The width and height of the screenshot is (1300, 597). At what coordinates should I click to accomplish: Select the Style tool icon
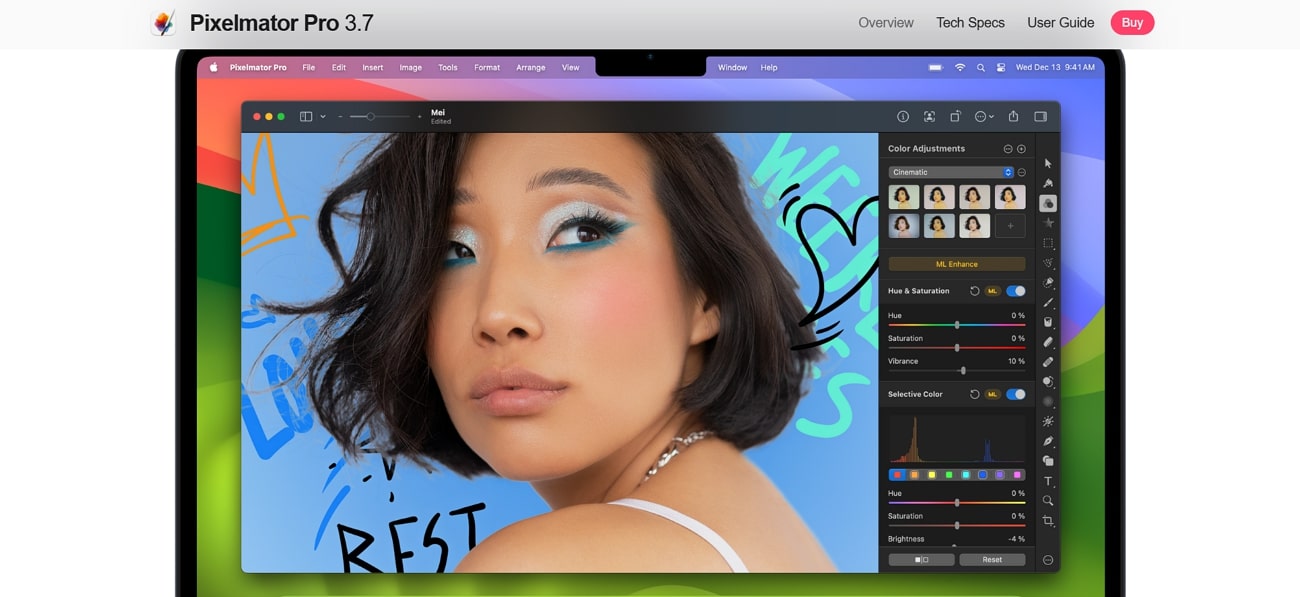click(1048, 183)
